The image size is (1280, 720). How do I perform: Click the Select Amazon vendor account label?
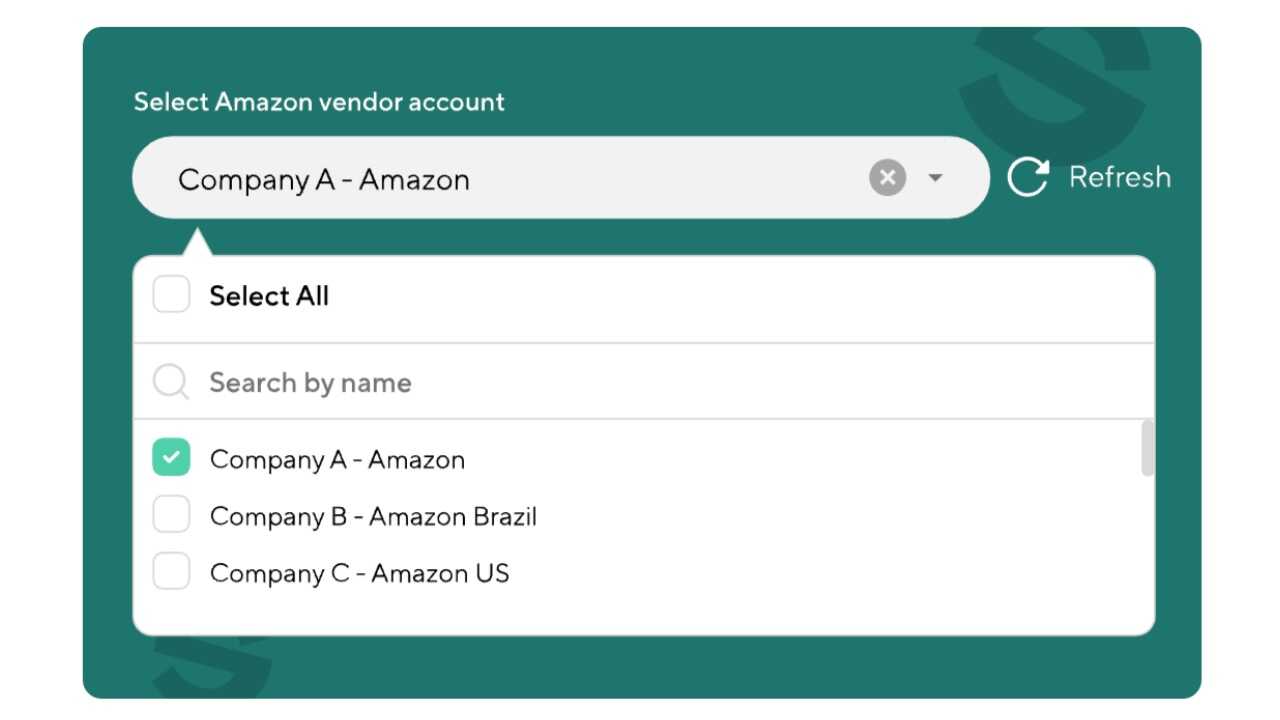coord(319,102)
